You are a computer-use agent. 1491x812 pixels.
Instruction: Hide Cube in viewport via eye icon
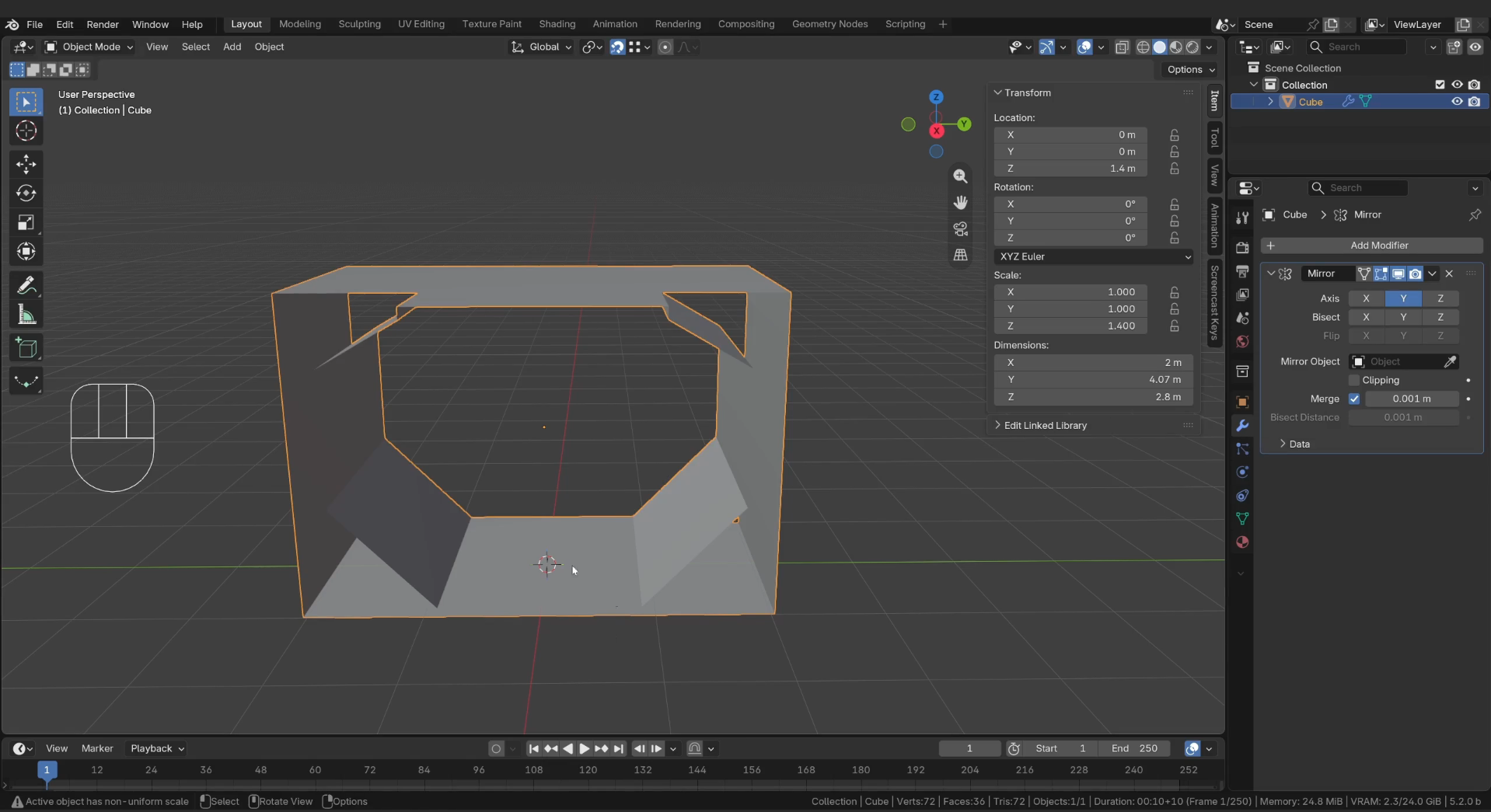coord(1457,102)
